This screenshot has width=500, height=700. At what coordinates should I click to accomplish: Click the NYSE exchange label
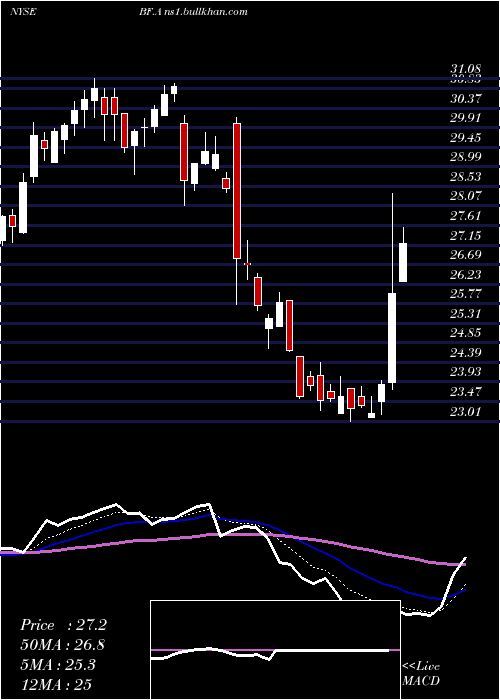tap(23, 12)
